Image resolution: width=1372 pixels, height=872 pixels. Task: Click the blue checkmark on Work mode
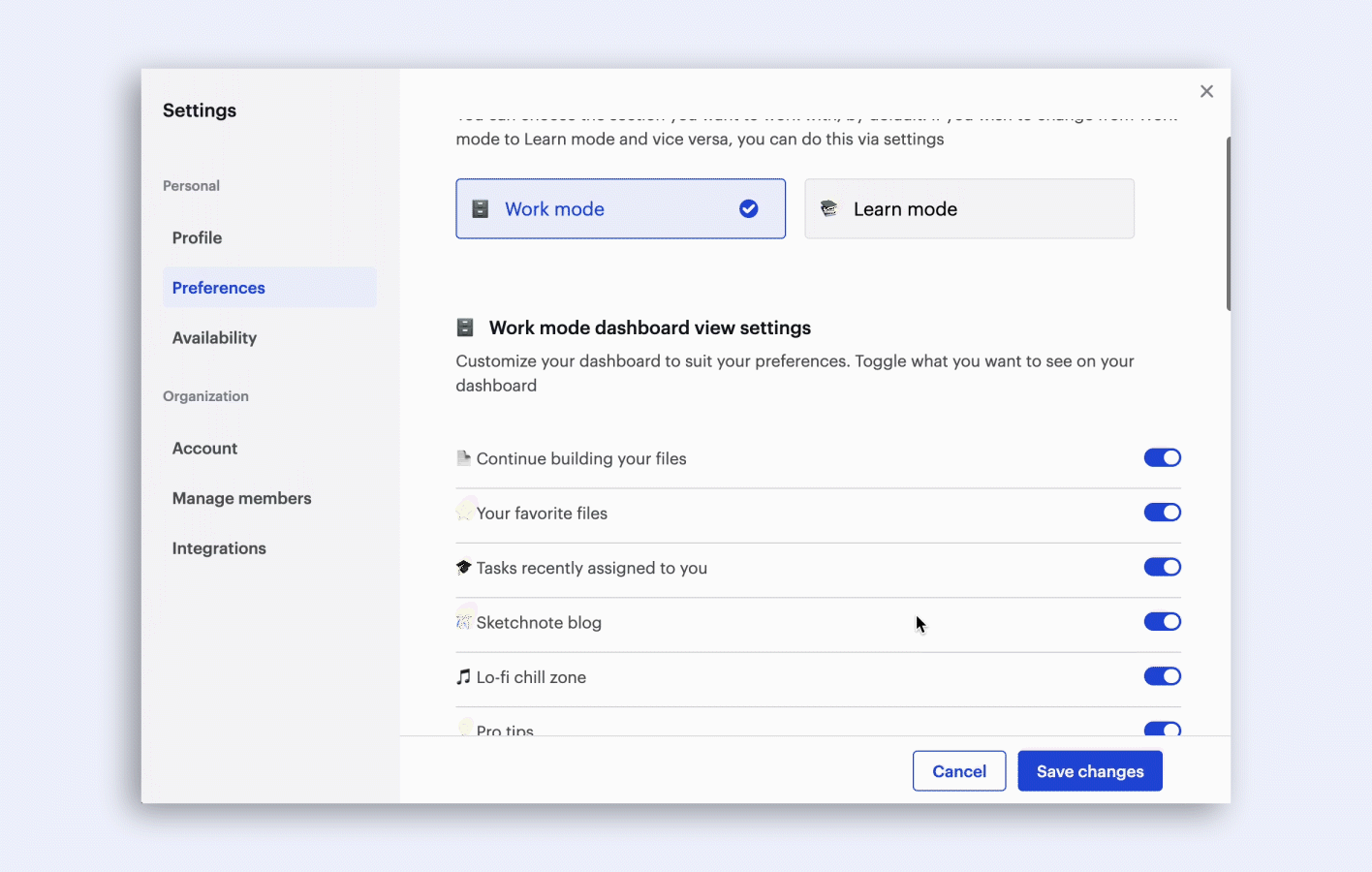coord(749,209)
